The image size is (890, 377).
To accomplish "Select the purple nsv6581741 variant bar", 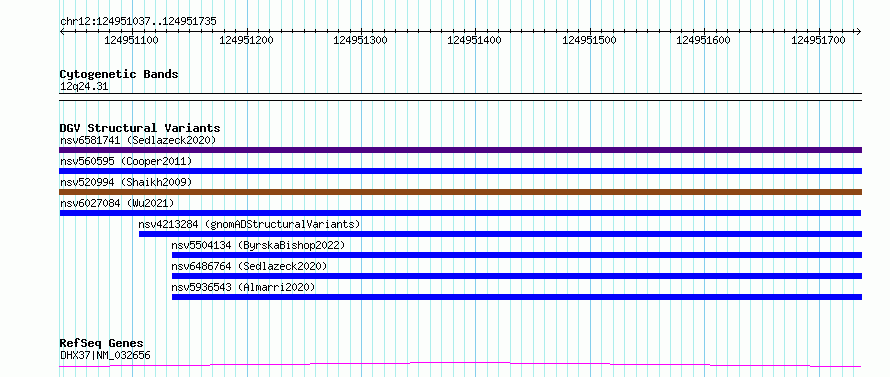I will click(460, 150).
